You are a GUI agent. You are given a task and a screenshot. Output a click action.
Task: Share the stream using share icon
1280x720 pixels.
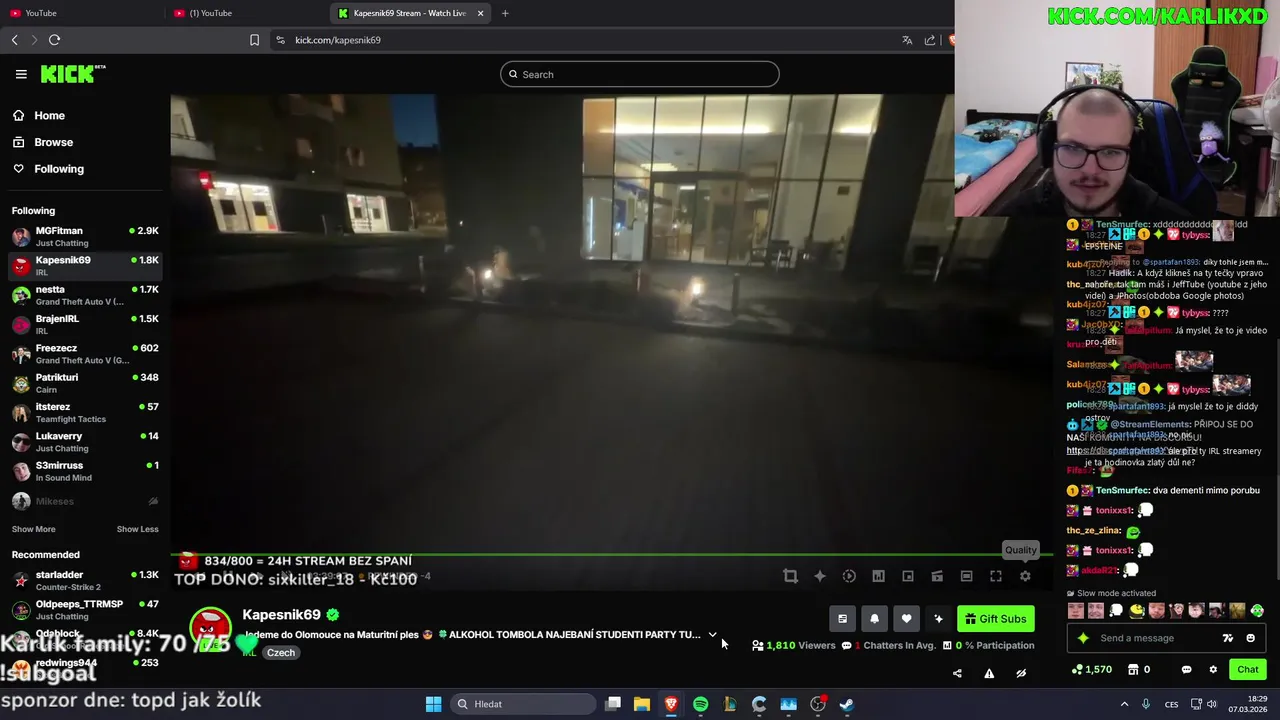tap(957, 673)
